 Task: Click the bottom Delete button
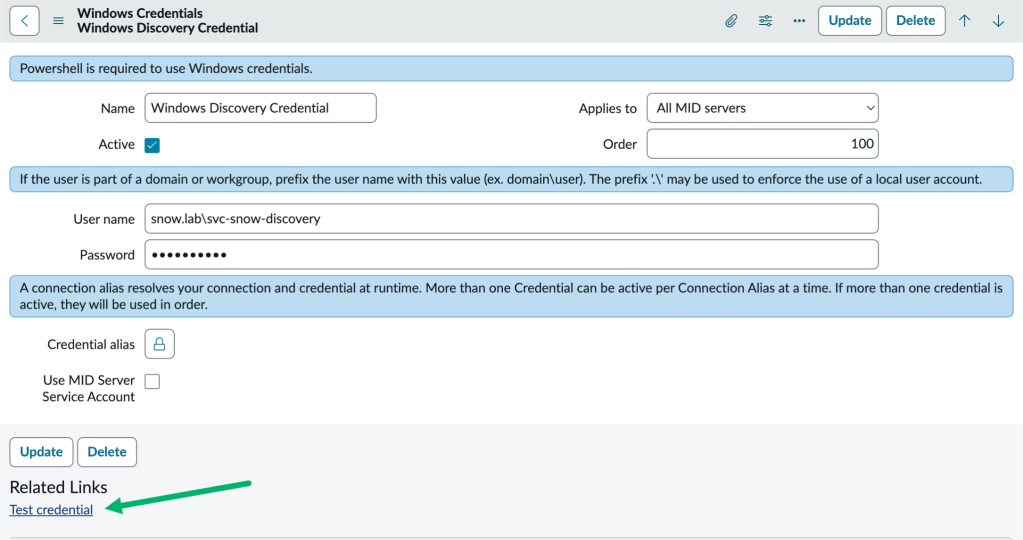pos(107,452)
